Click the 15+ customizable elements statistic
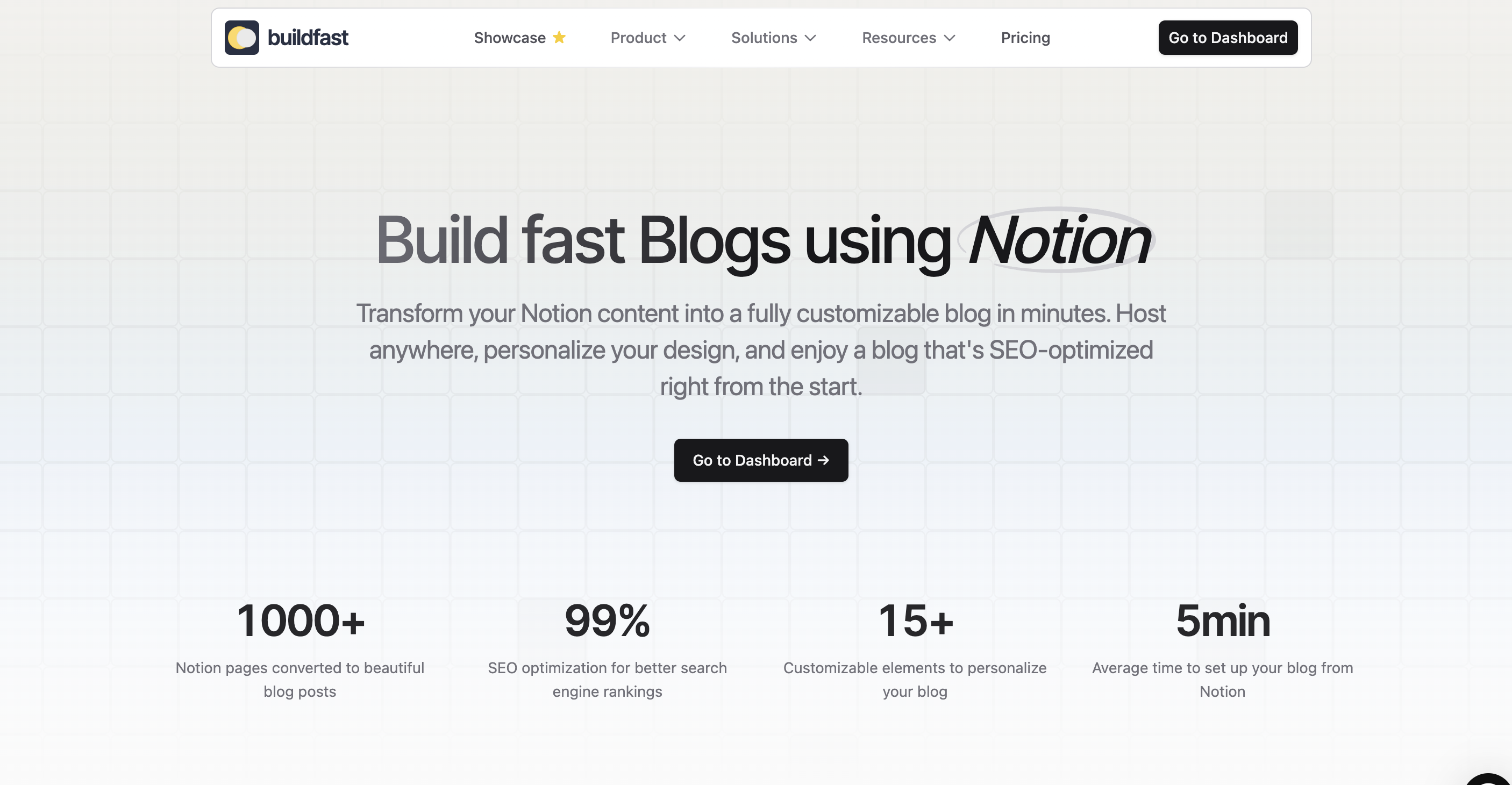1512x785 pixels. pyautogui.click(x=915, y=620)
